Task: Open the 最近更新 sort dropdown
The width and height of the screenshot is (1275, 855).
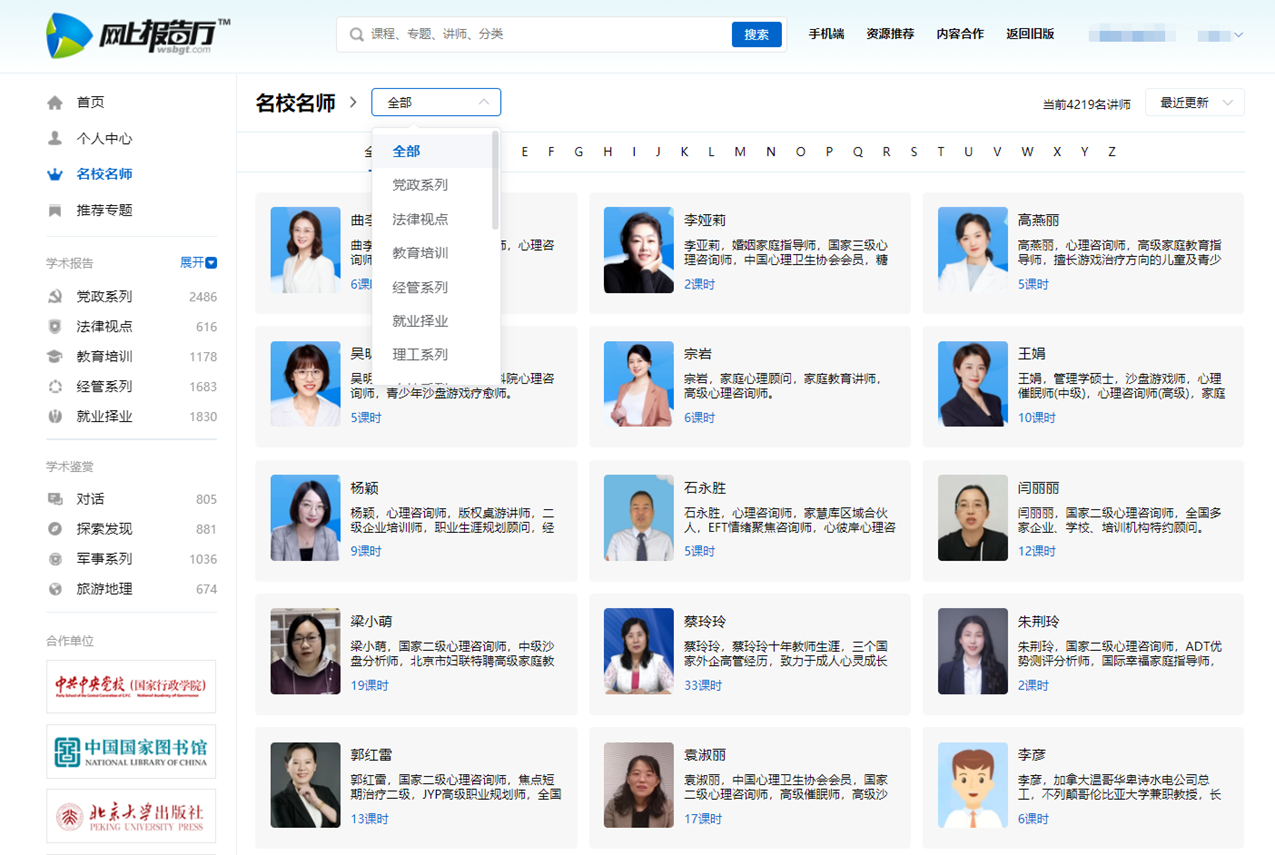Action: click(1194, 103)
